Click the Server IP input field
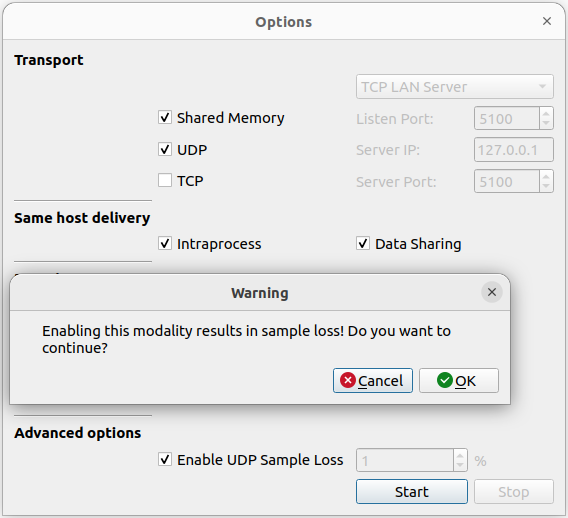The height and width of the screenshot is (518, 568). pyautogui.click(x=514, y=149)
